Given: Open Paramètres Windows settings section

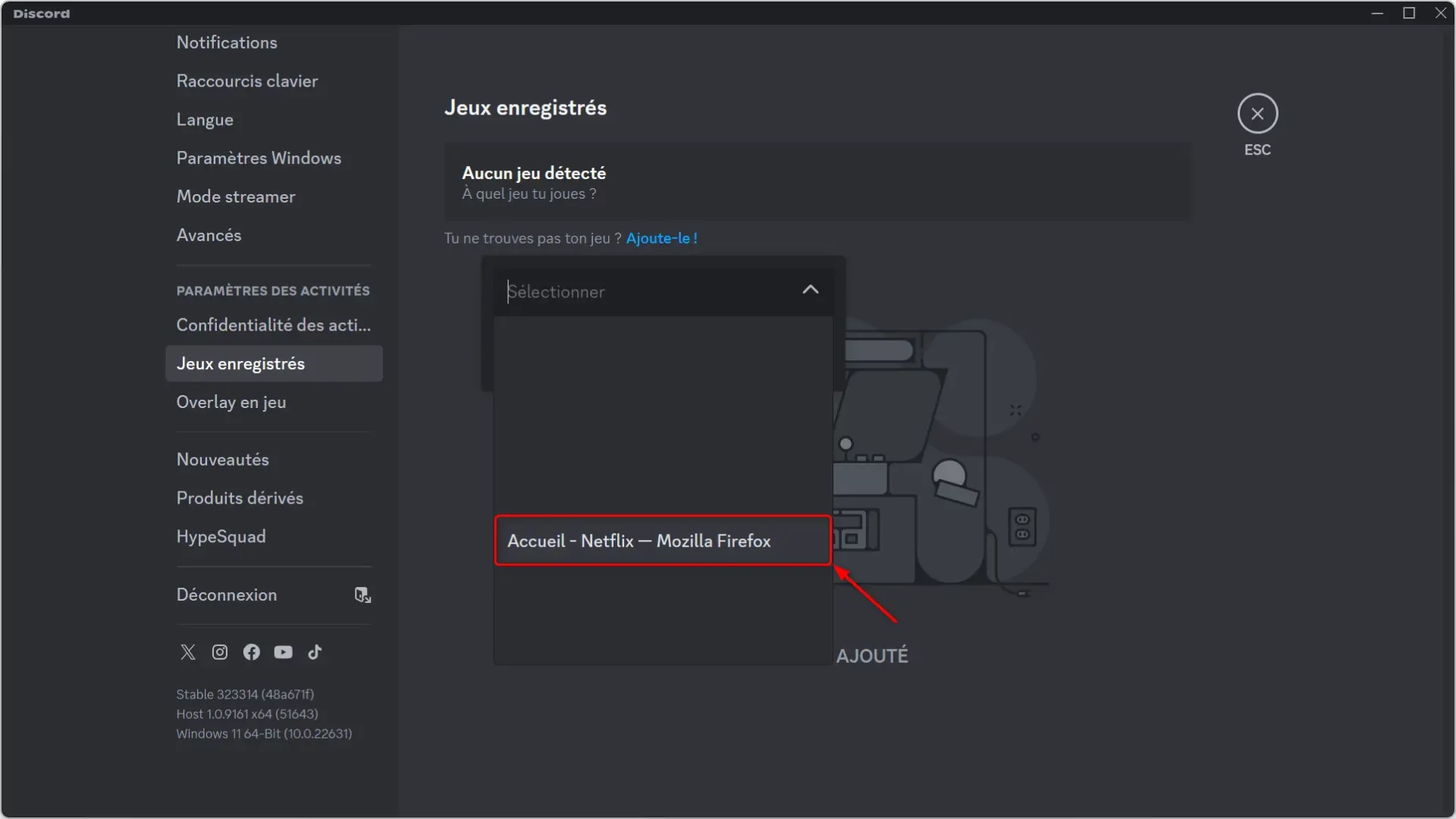Looking at the screenshot, I should click(258, 157).
